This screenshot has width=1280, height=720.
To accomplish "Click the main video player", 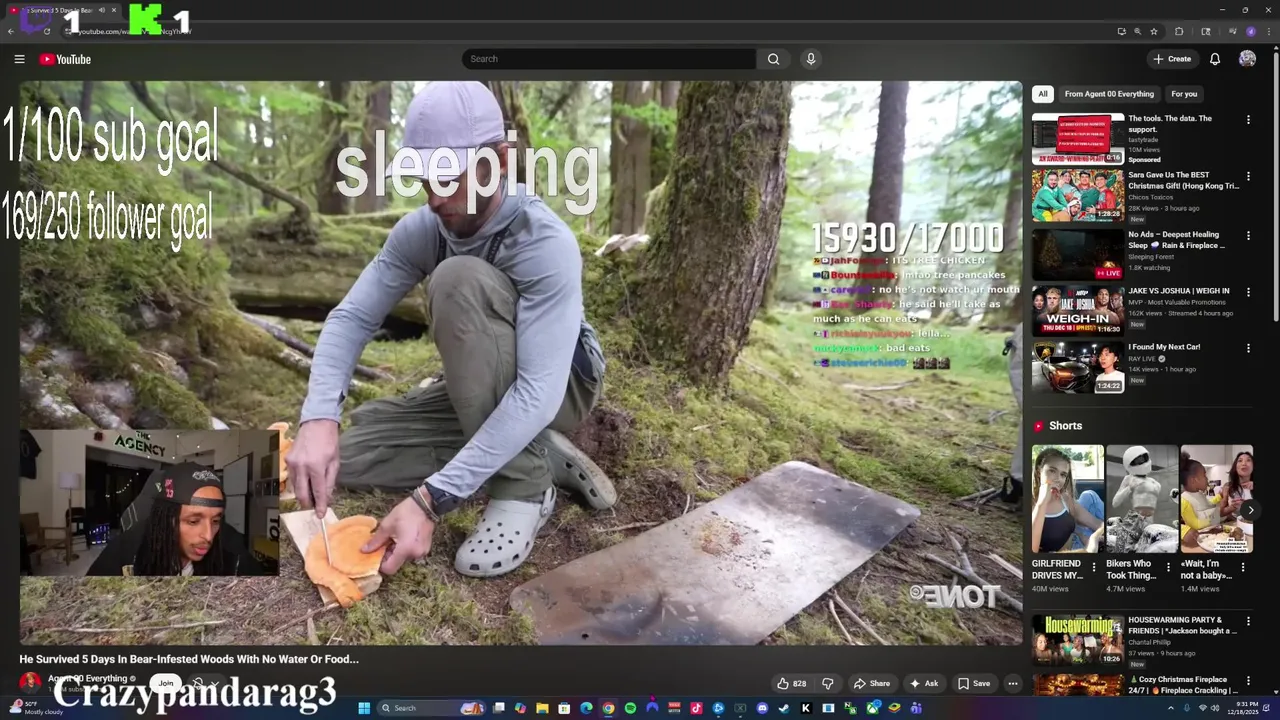I will (521, 363).
